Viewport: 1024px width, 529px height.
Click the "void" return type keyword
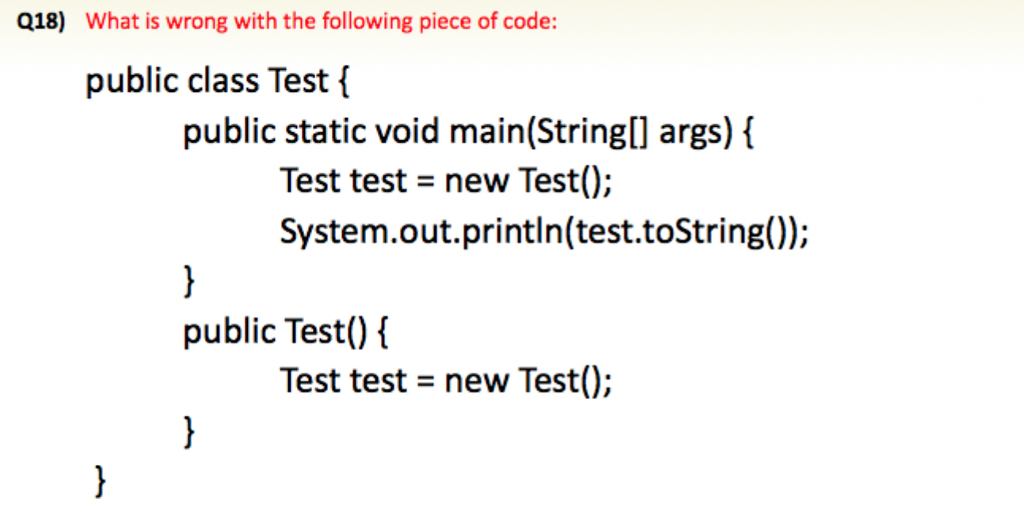pos(398,131)
